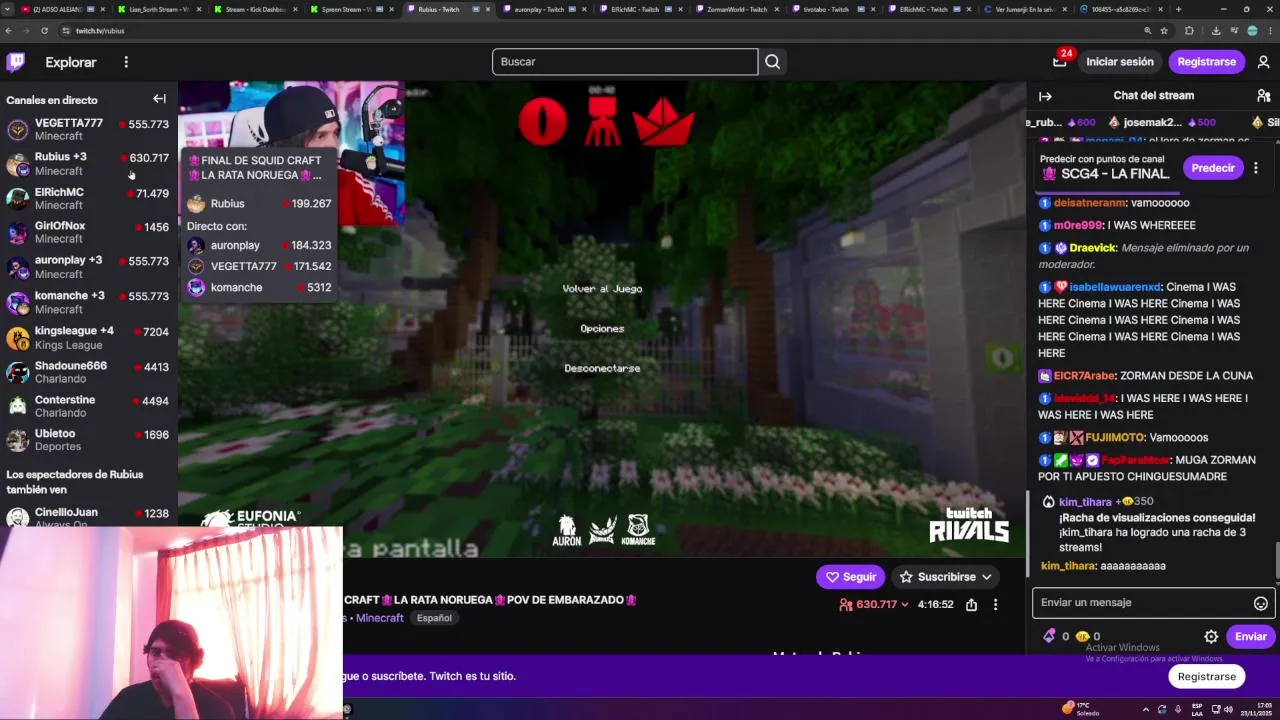The height and width of the screenshot is (720, 1280).
Task: Open the VEGETTA777 channel in the sidebar
Action: point(89,129)
